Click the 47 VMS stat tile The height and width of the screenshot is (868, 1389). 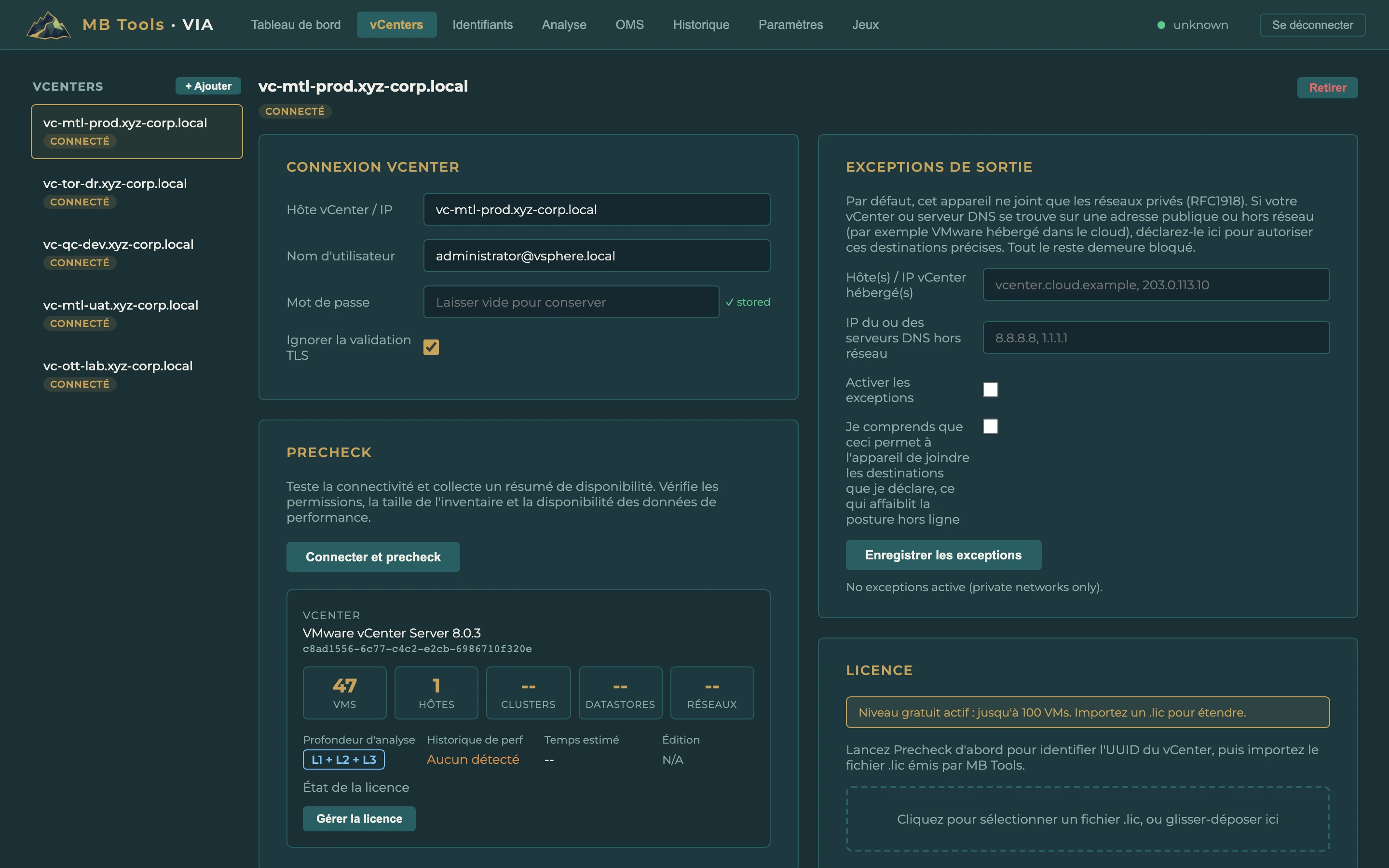click(x=344, y=693)
